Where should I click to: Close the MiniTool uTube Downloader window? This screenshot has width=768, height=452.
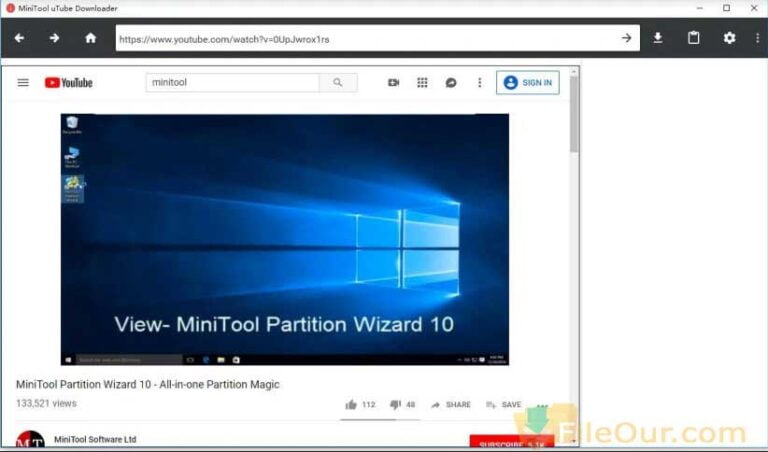[754, 8]
